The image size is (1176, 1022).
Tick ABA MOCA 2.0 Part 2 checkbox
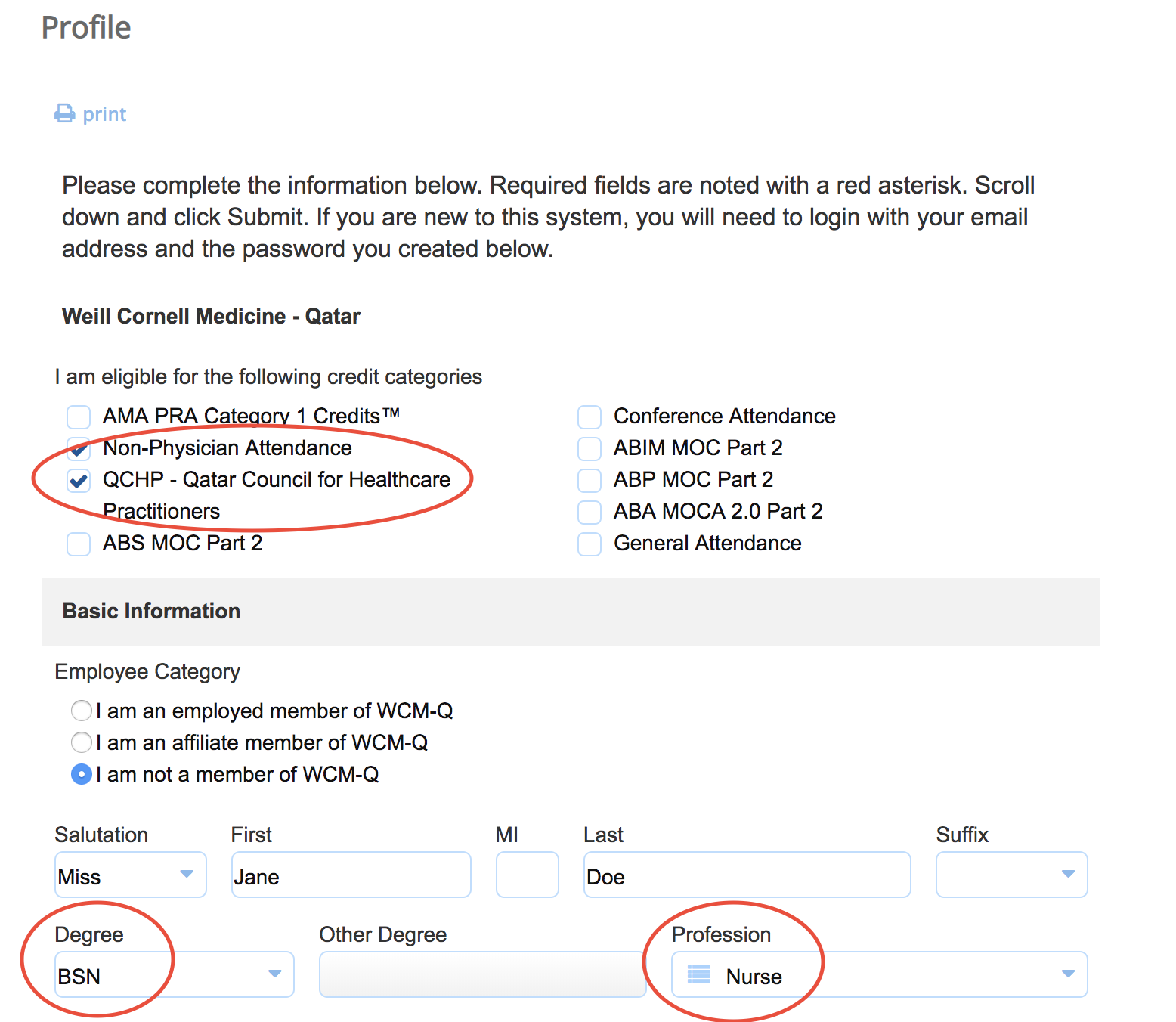[590, 512]
